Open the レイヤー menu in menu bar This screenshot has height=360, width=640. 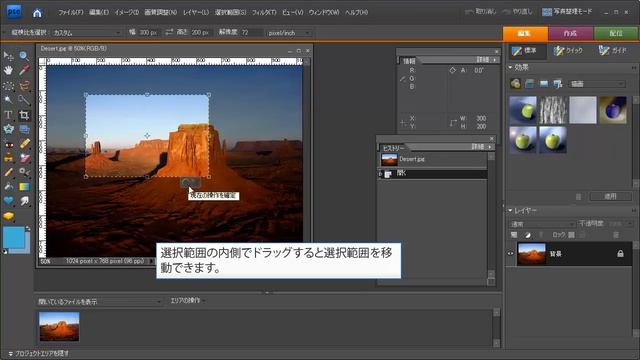[x=196, y=12]
